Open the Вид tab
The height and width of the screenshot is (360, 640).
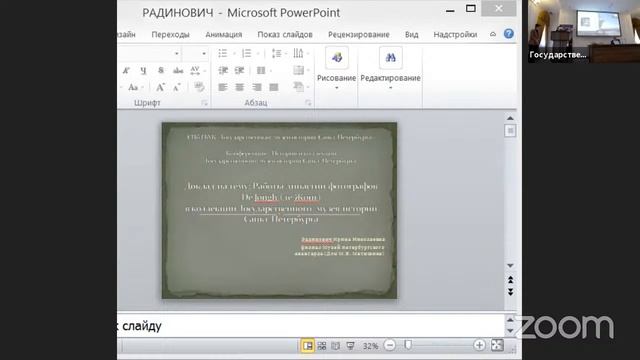[411, 35]
